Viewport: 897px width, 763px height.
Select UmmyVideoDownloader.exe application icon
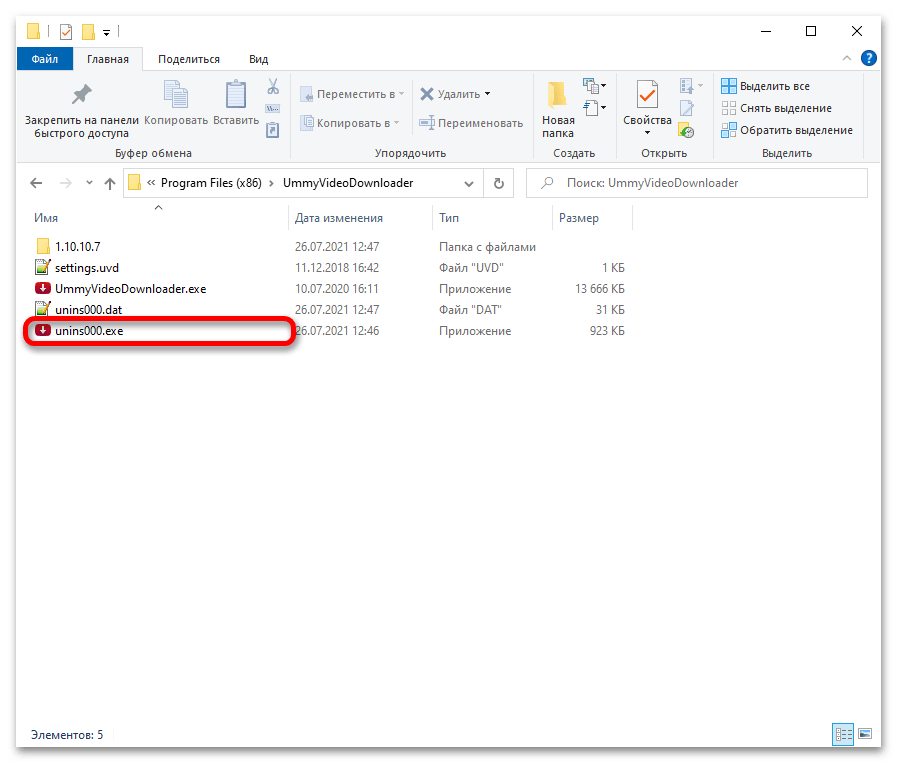click(43, 289)
